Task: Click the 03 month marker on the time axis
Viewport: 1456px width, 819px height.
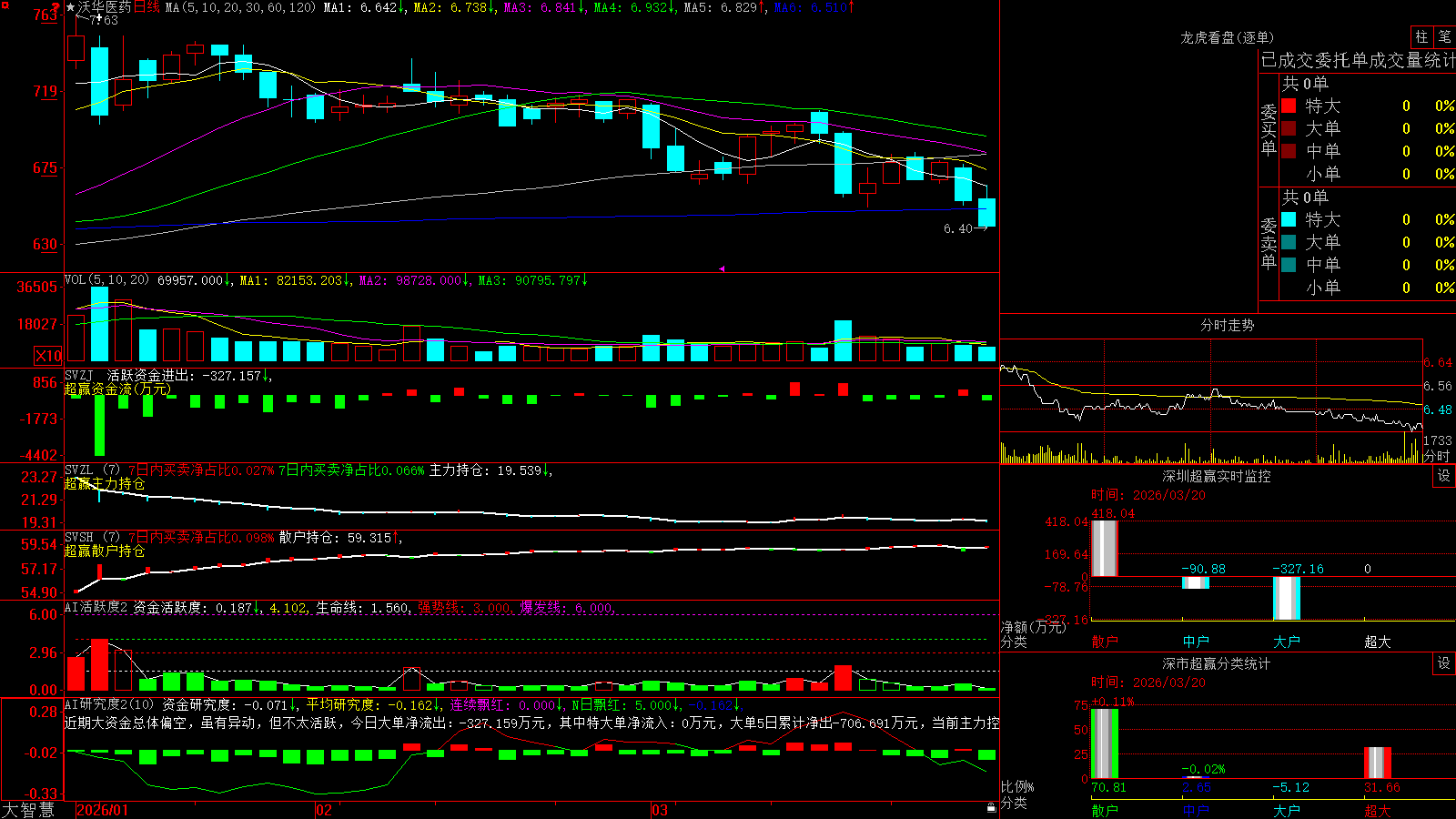Action: 660,810
